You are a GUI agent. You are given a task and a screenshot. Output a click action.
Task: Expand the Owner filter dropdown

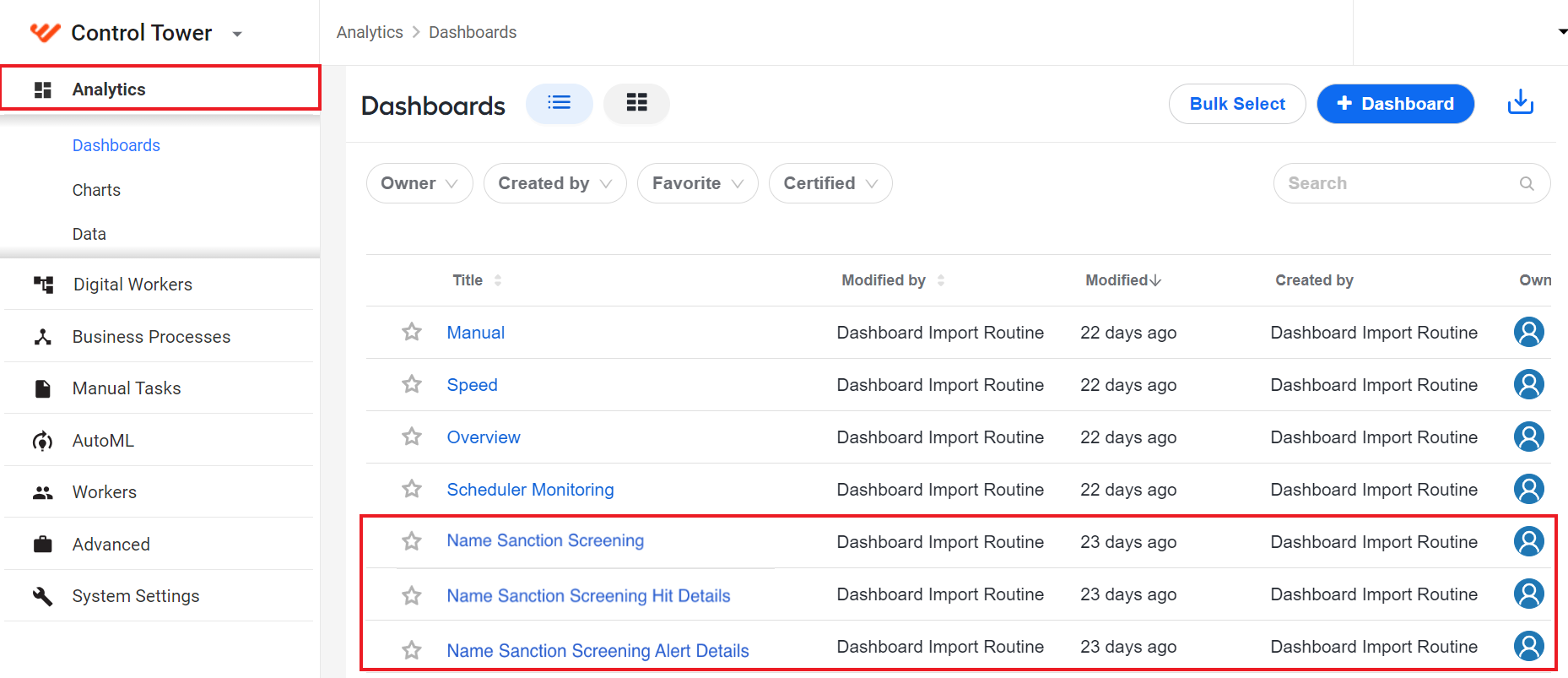tap(419, 183)
